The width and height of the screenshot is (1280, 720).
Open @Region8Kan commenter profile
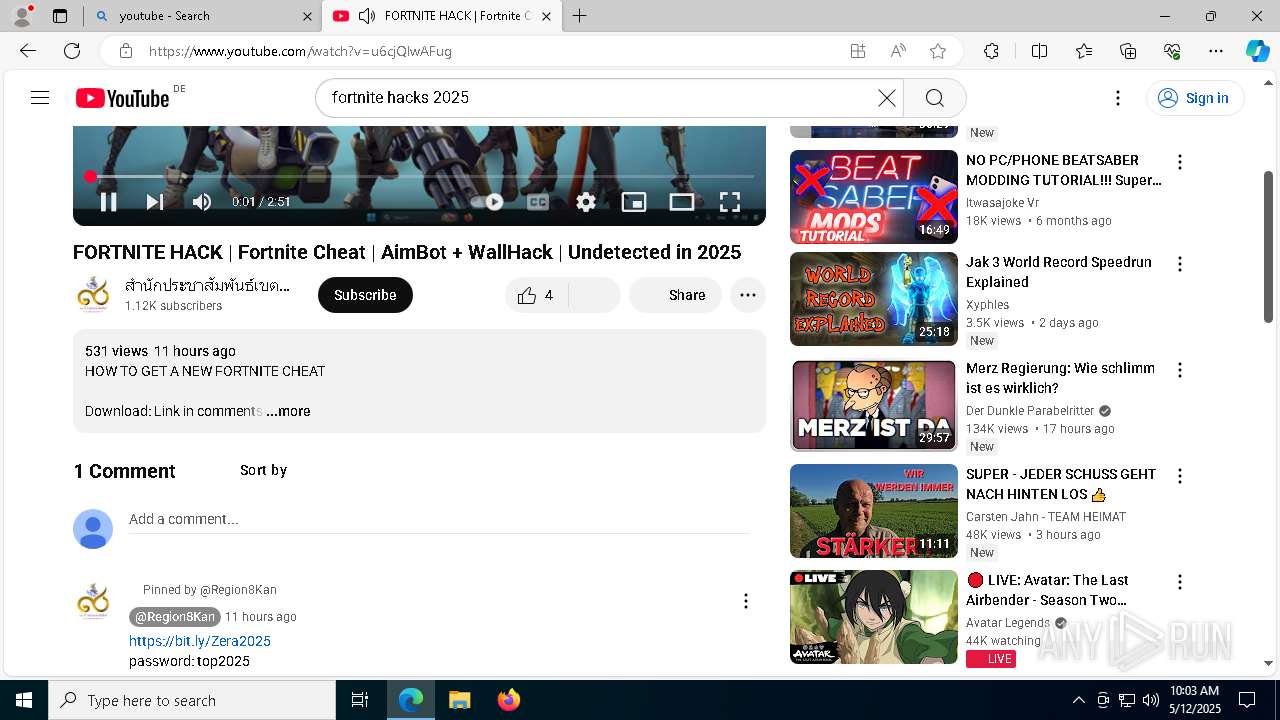(175, 617)
